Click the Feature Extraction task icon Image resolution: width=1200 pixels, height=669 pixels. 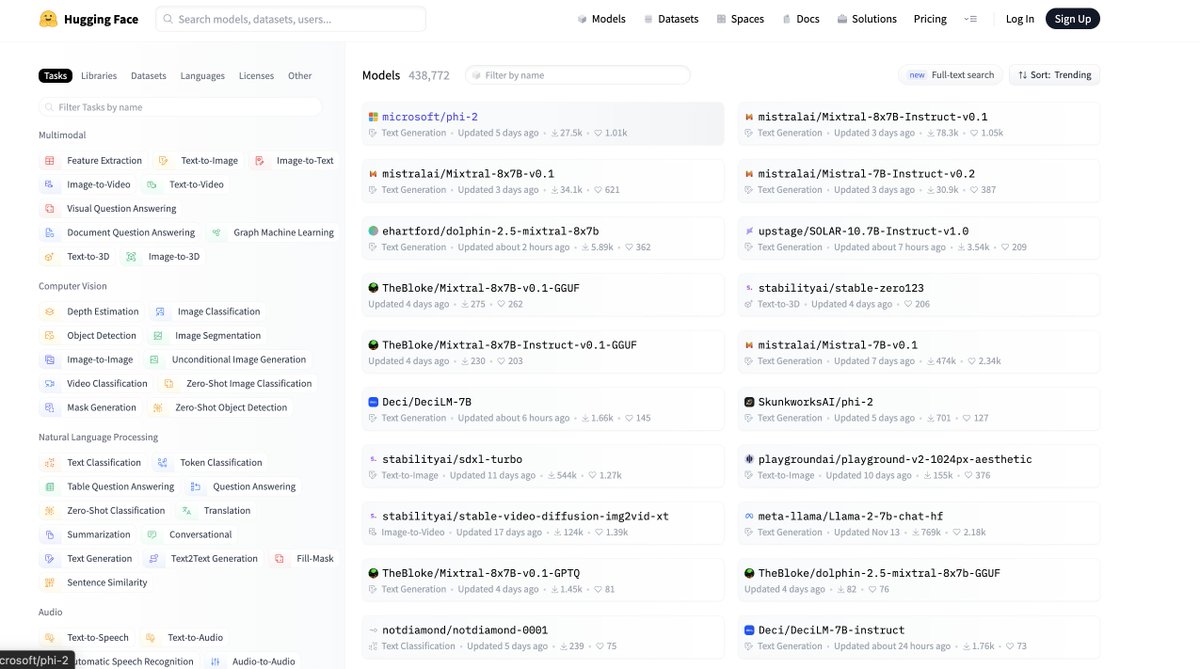click(49, 161)
